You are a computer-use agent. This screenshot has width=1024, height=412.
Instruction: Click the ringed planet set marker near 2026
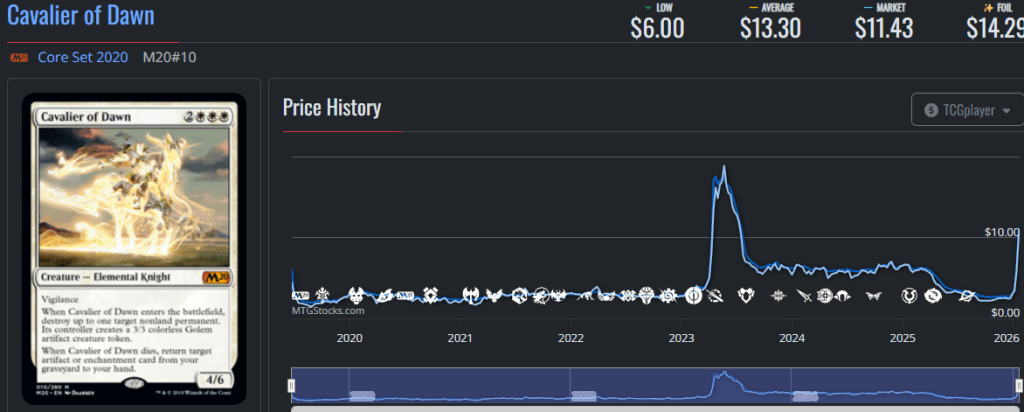click(x=965, y=296)
